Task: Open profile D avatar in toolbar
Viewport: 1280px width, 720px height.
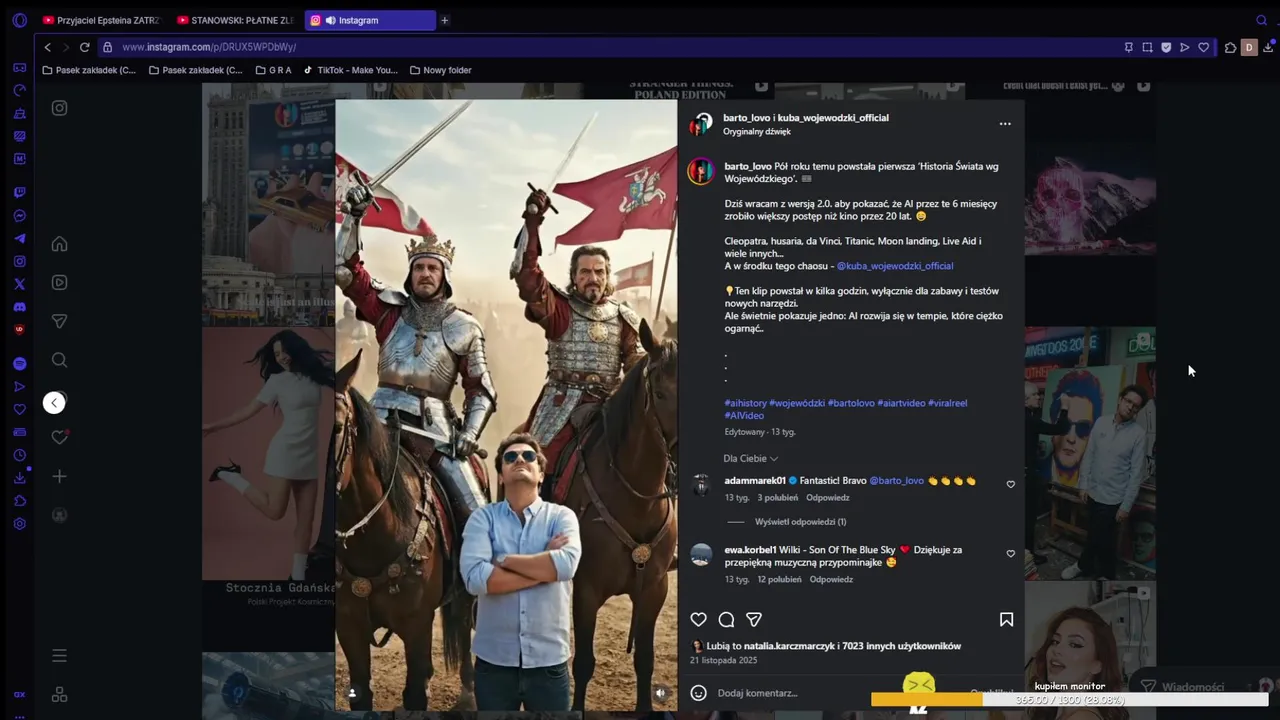Action: tap(1249, 47)
